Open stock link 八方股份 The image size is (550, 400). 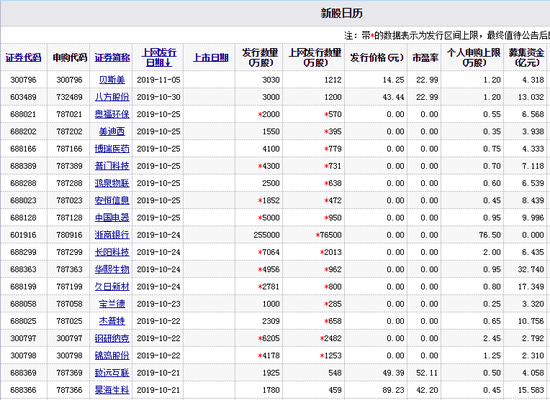pyautogui.click(x=112, y=97)
